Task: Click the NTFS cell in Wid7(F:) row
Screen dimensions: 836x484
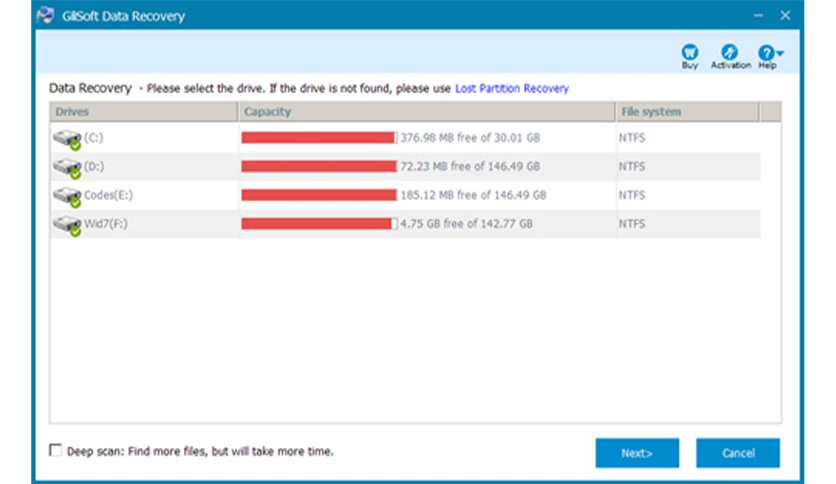Action: pos(632,224)
